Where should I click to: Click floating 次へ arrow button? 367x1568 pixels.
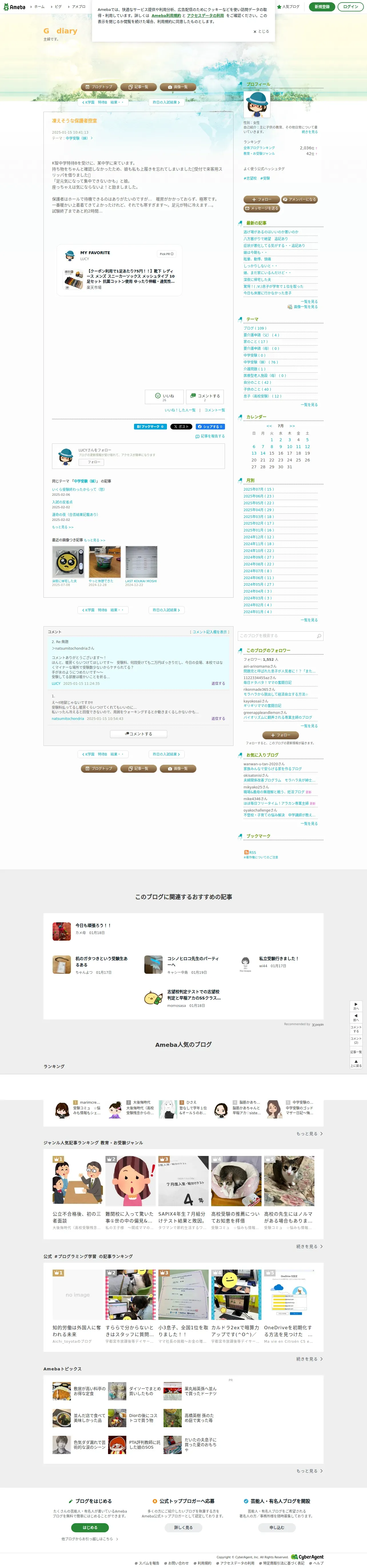point(356,1007)
